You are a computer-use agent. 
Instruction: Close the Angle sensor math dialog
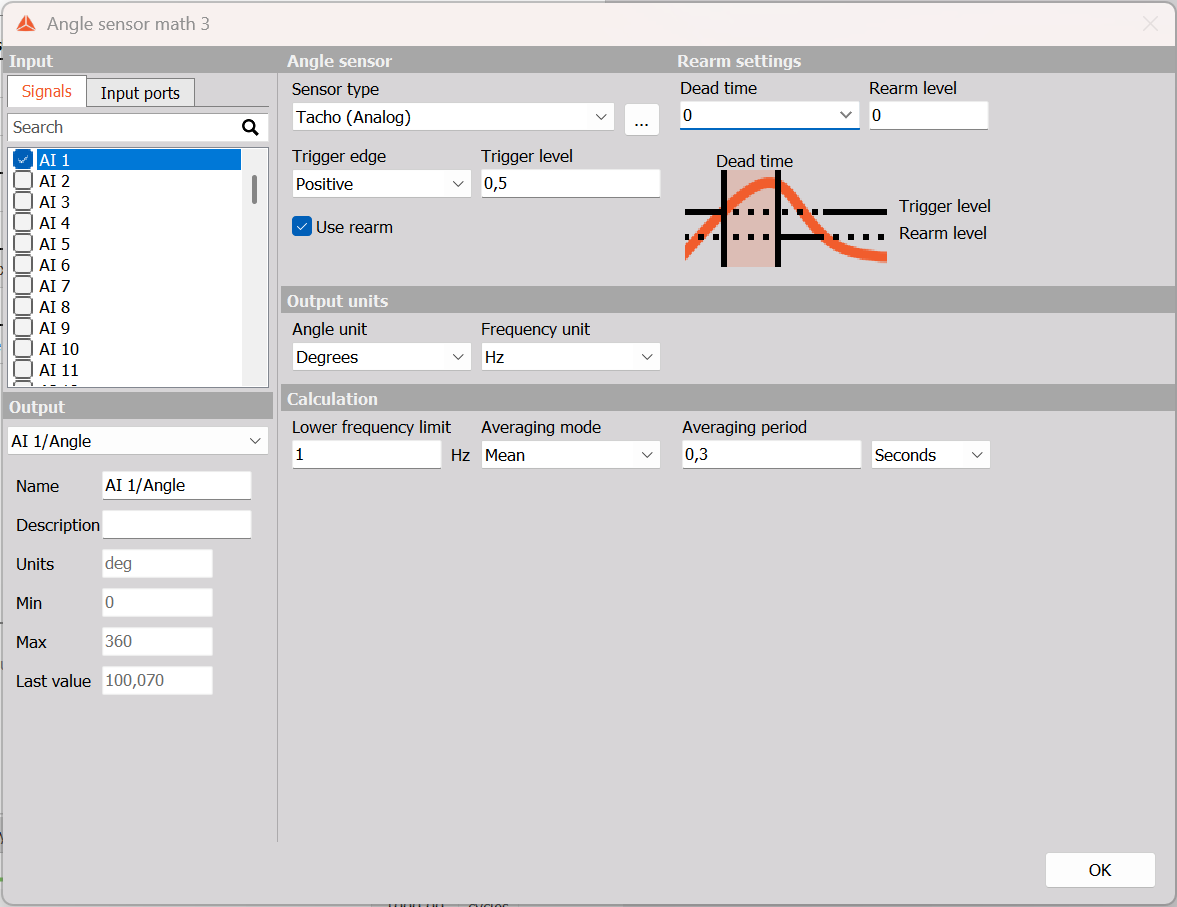[x=1150, y=24]
